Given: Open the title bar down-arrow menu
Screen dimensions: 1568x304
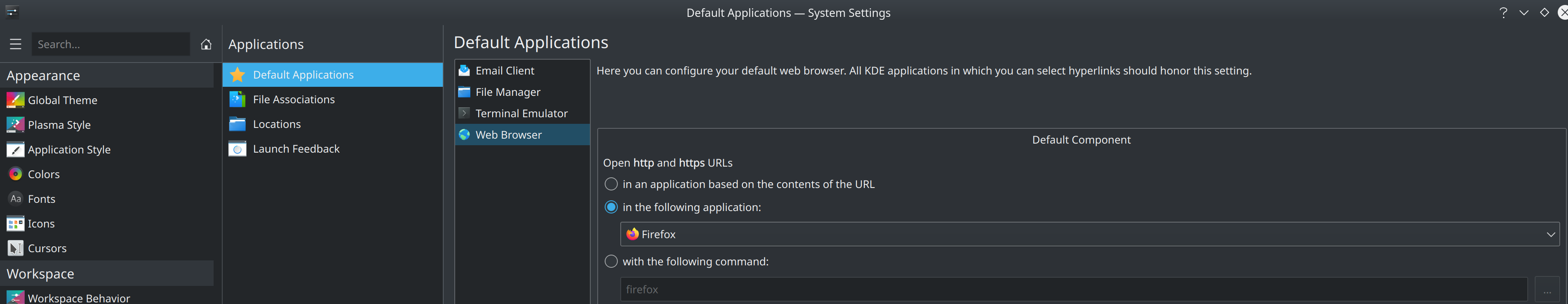Looking at the screenshot, I should point(1524,13).
